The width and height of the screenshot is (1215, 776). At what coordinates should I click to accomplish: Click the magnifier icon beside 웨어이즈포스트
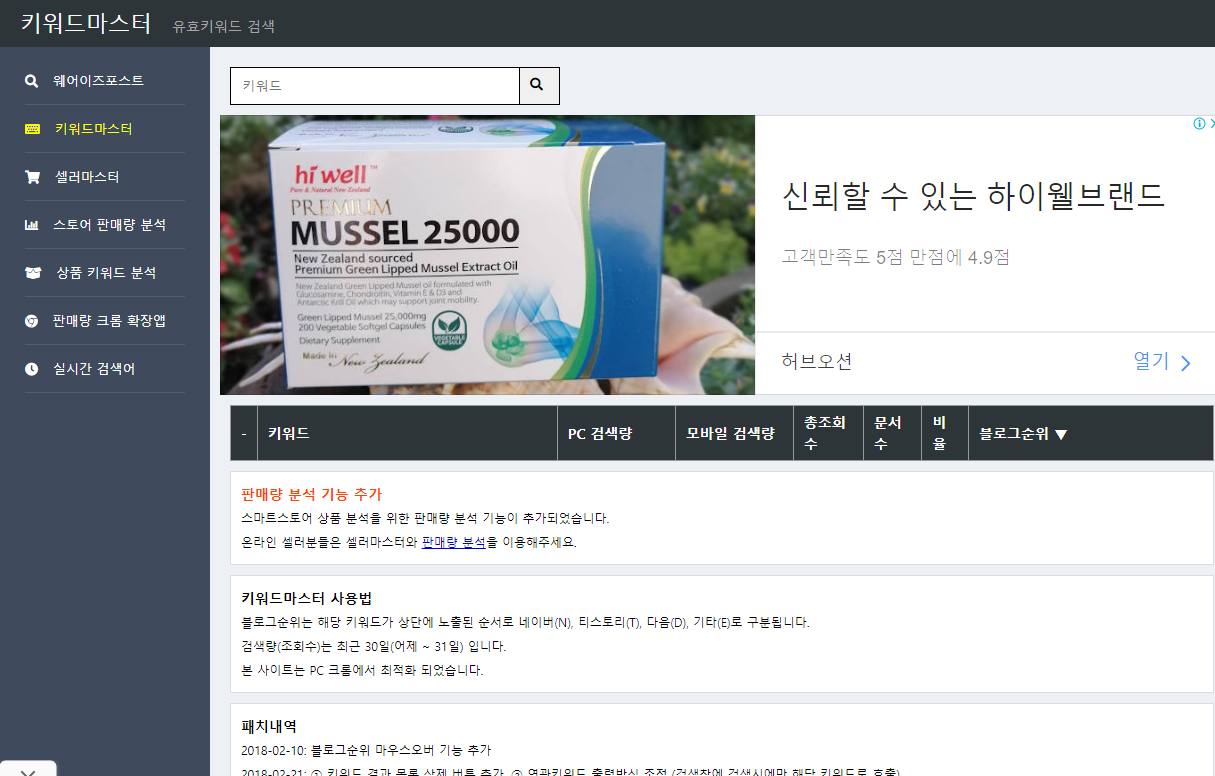[x=32, y=81]
